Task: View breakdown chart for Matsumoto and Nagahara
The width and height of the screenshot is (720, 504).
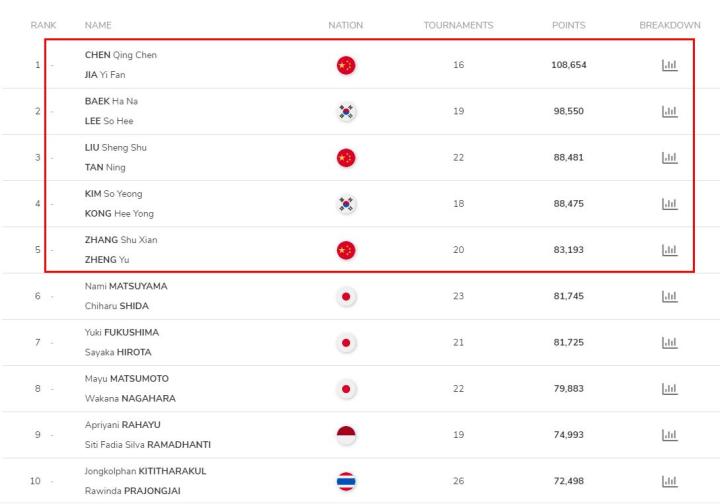Action: (669, 389)
